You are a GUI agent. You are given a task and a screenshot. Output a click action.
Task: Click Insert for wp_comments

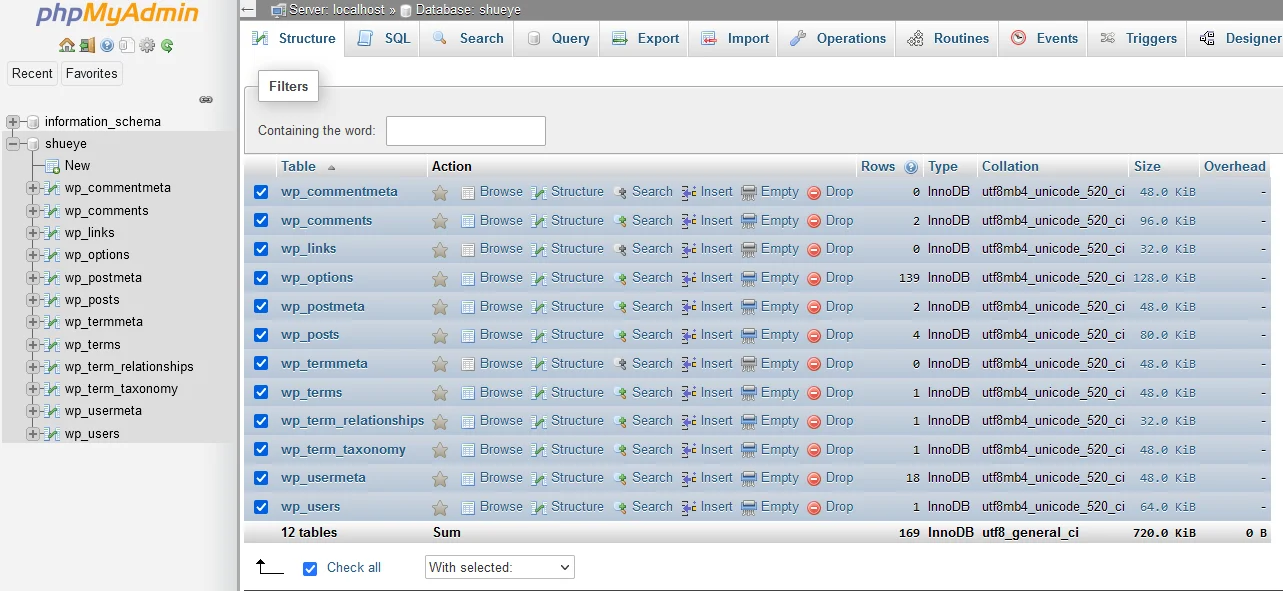[x=707, y=221]
